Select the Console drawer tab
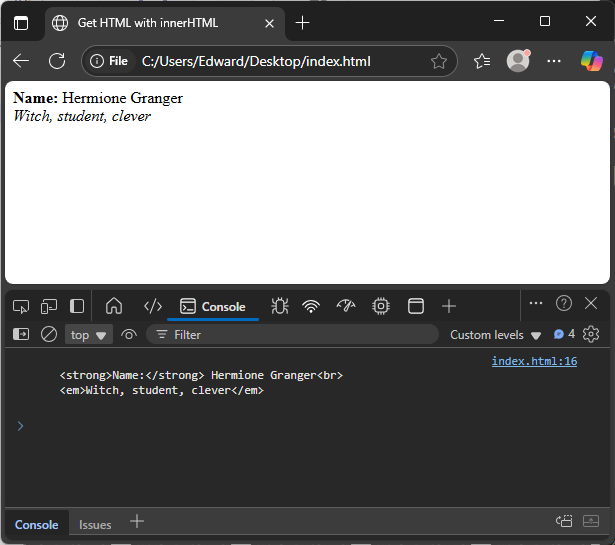 point(36,525)
